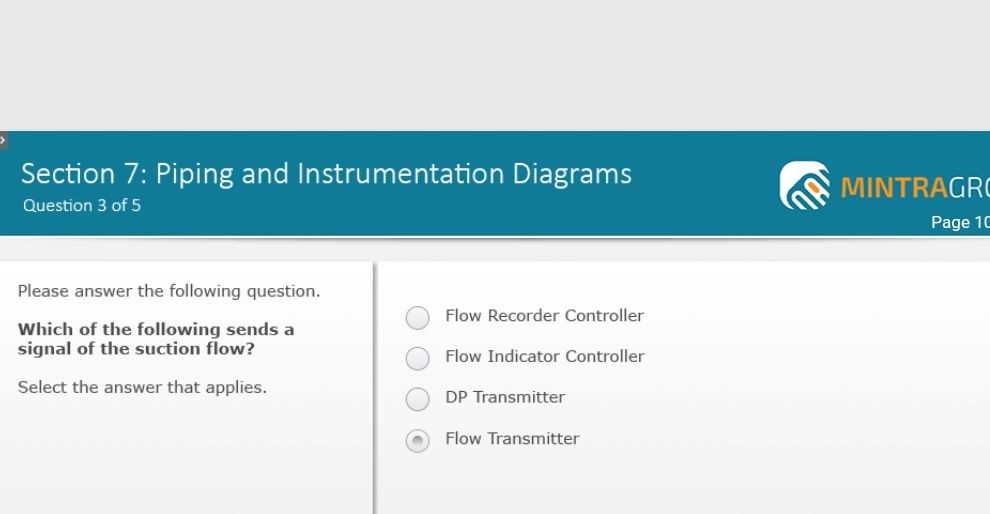Choose the Flow Indicator Controller radio circle

[417, 358]
